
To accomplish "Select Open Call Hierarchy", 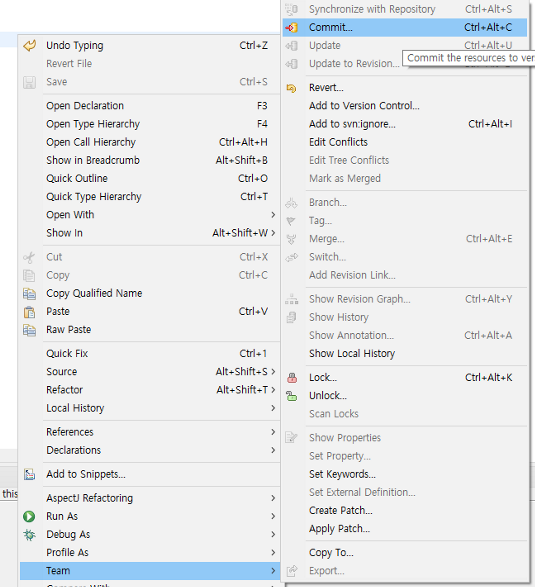I will [x=150, y=142].
